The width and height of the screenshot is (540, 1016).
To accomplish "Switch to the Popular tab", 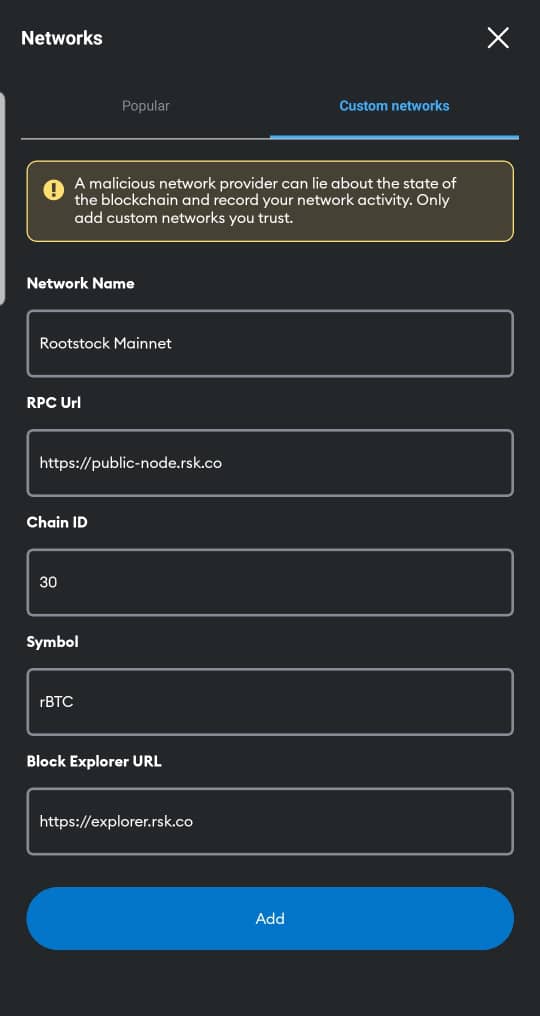I will click(146, 106).
